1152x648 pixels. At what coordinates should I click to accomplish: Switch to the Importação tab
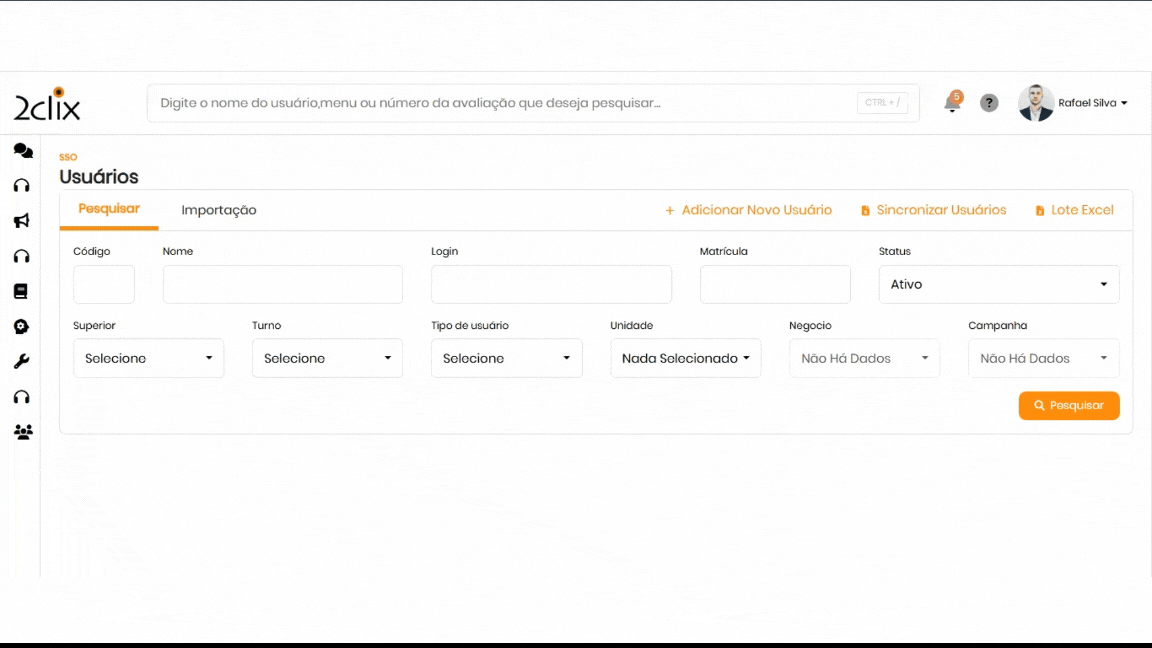tap(219, 210)
